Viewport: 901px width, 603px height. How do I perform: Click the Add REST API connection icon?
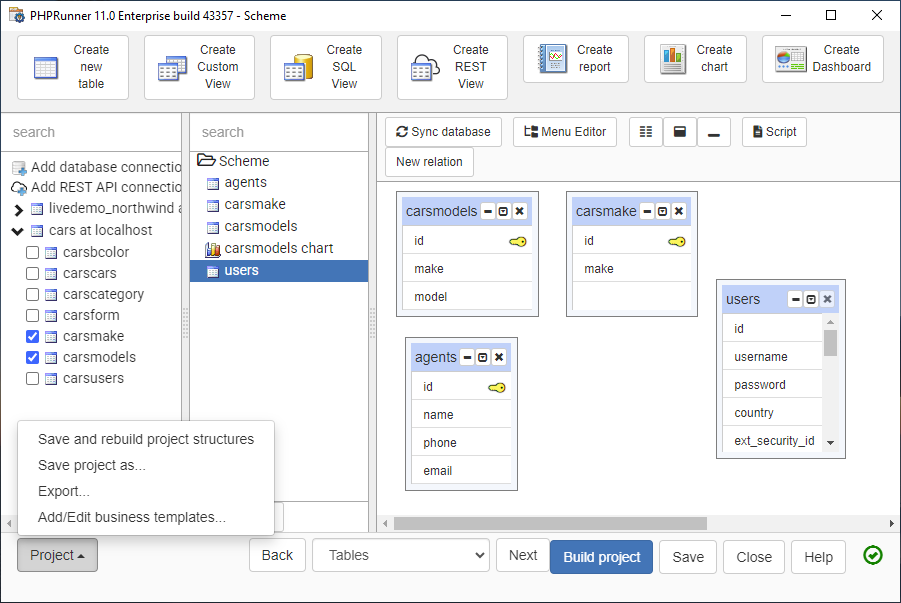[19, 188]
